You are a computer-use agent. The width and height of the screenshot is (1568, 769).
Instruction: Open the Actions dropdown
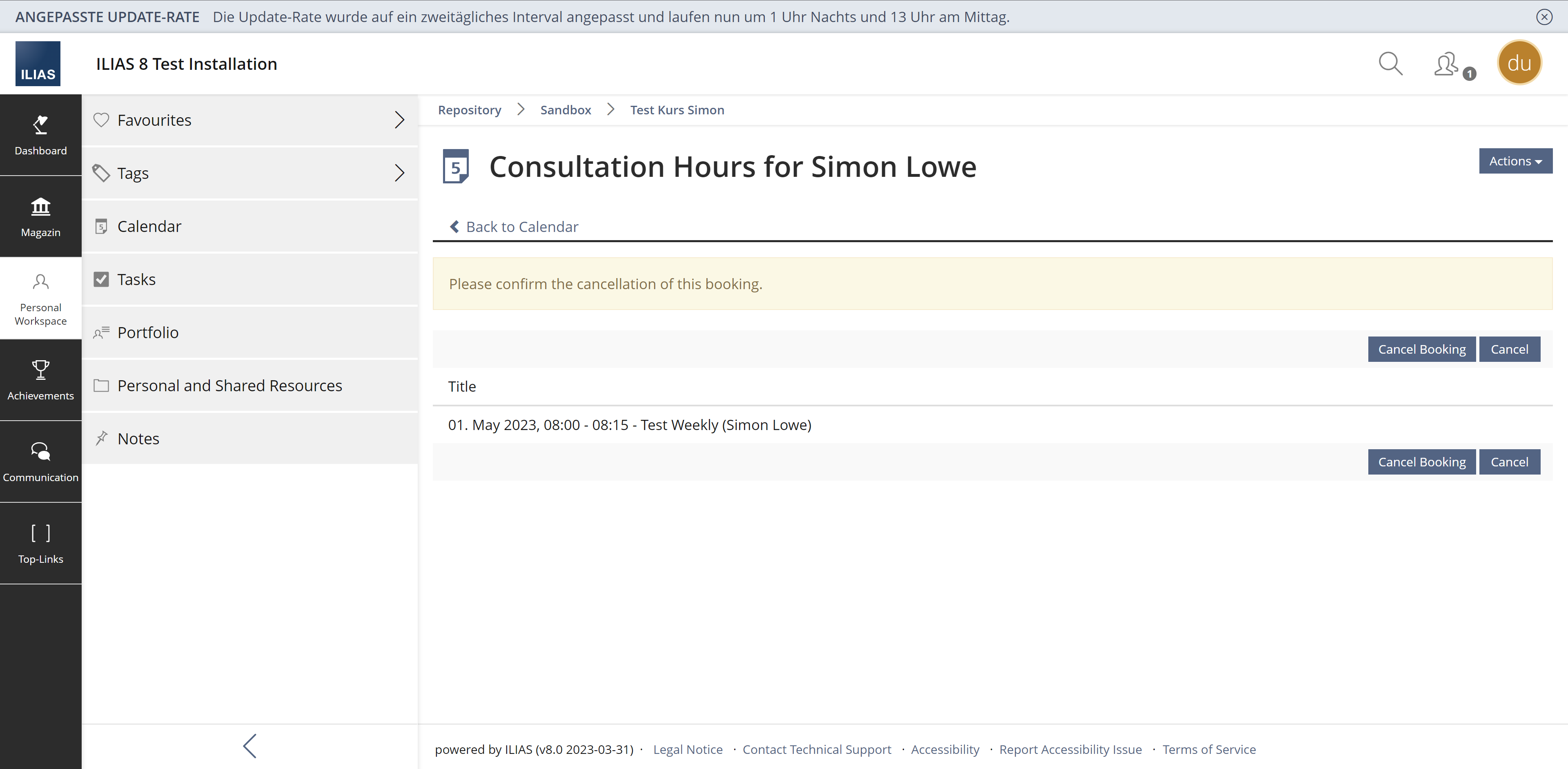coord(1515,161)
